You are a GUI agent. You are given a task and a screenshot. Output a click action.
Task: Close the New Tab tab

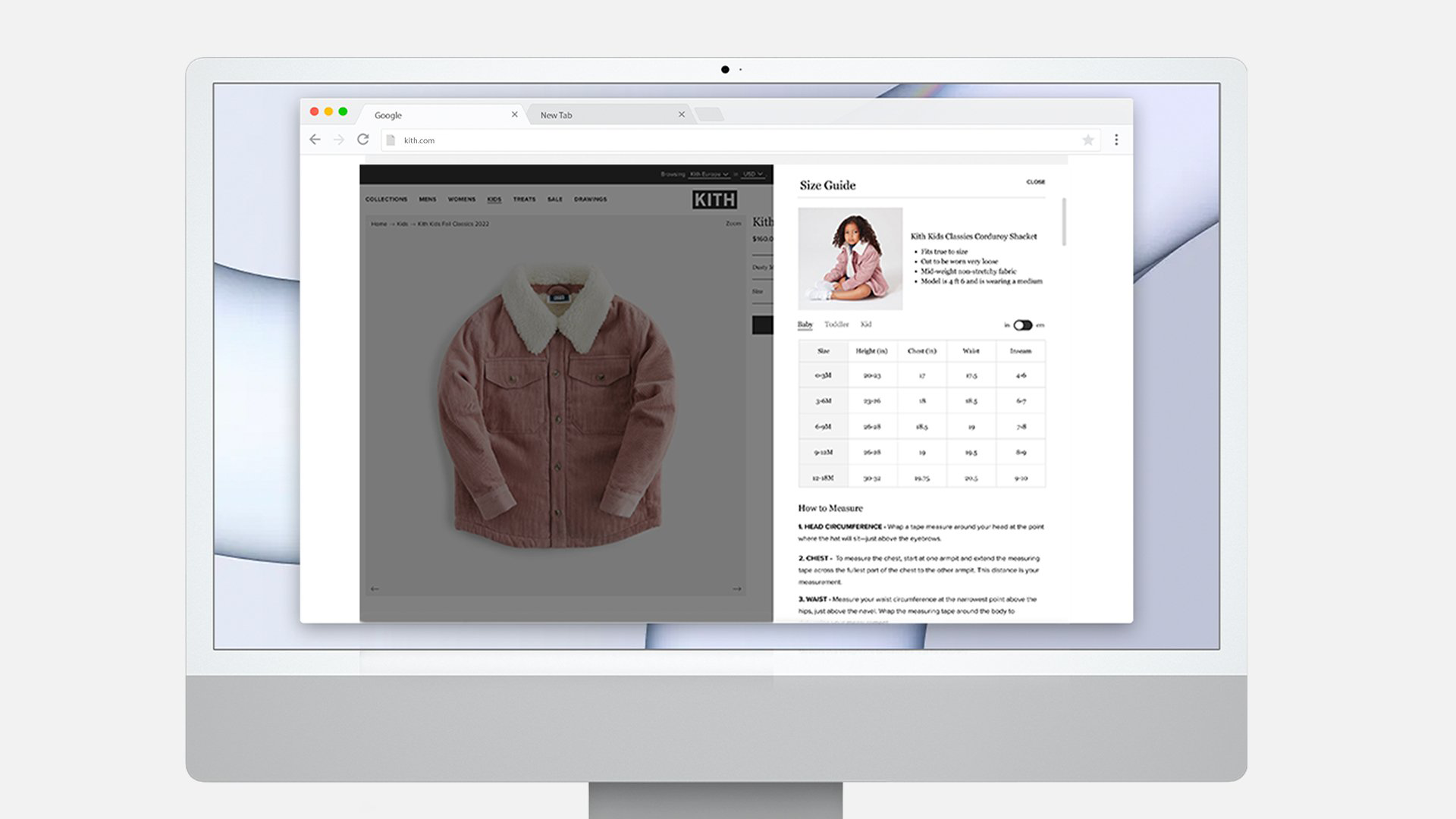(681, 115)
